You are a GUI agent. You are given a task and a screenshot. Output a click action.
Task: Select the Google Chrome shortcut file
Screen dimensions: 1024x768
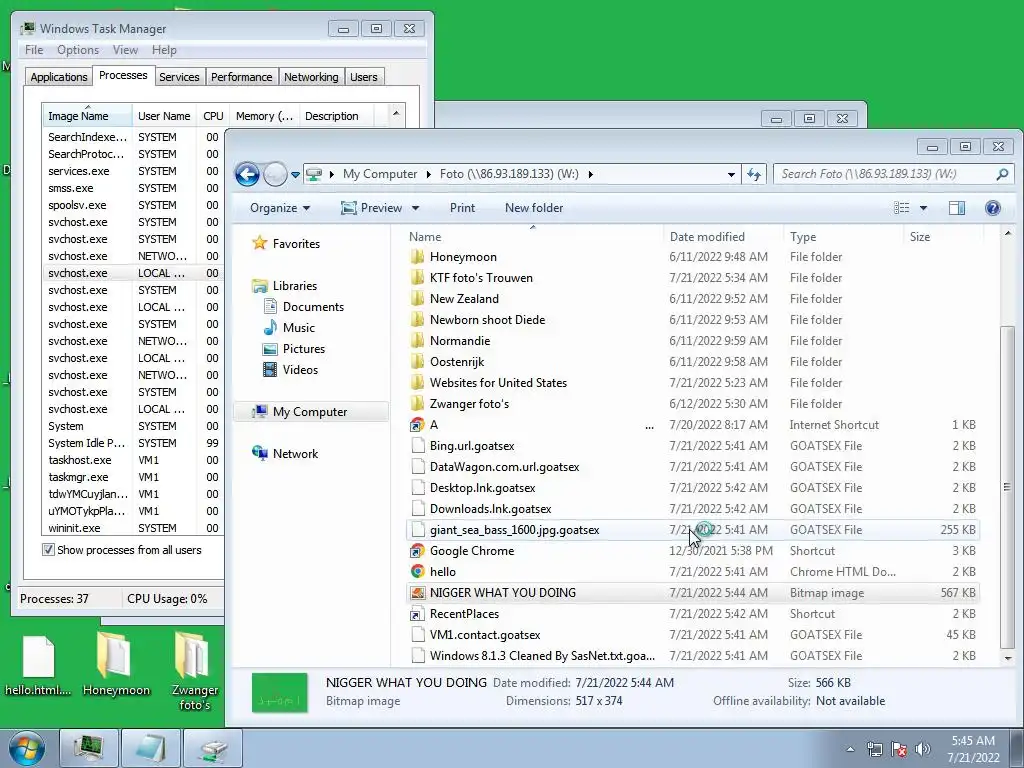[x=472, y=551]
